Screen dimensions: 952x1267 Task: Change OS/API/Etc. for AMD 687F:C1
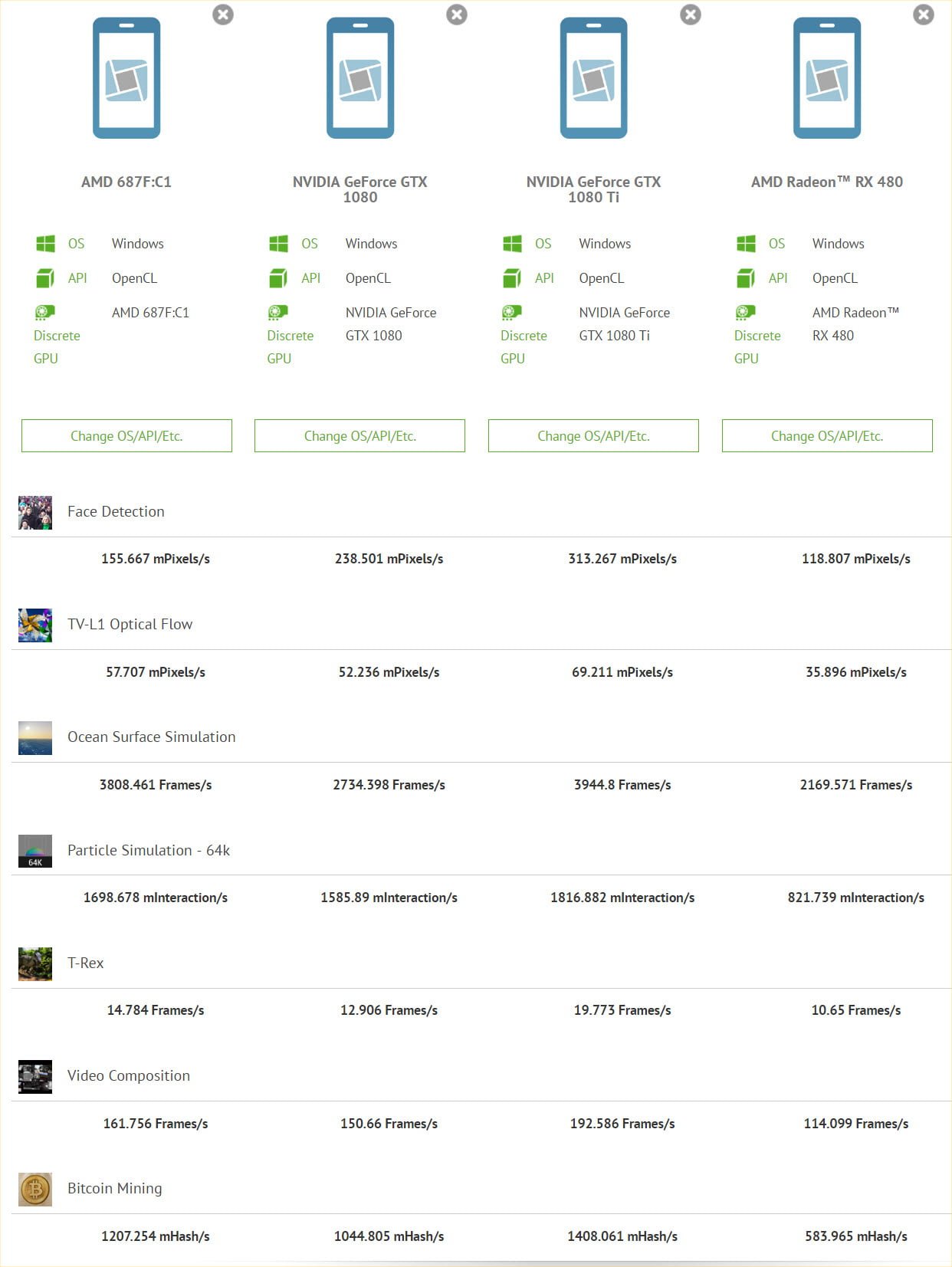pos(126,435)
